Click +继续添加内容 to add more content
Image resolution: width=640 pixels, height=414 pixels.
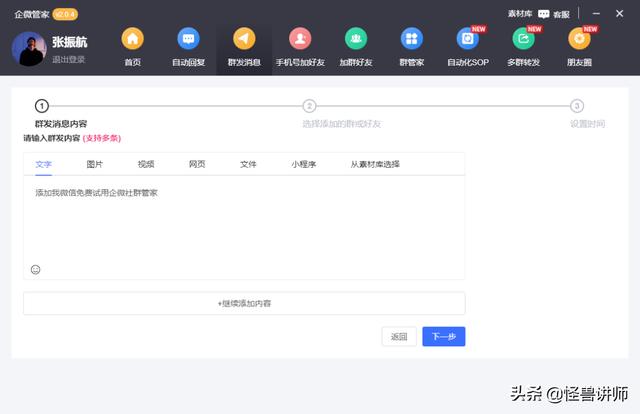(x=244, y=303)
